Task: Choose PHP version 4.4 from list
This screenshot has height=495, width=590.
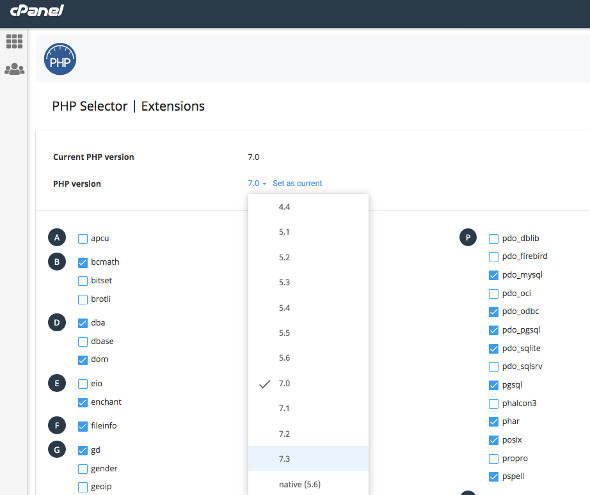Action: (x=308, y=207)
